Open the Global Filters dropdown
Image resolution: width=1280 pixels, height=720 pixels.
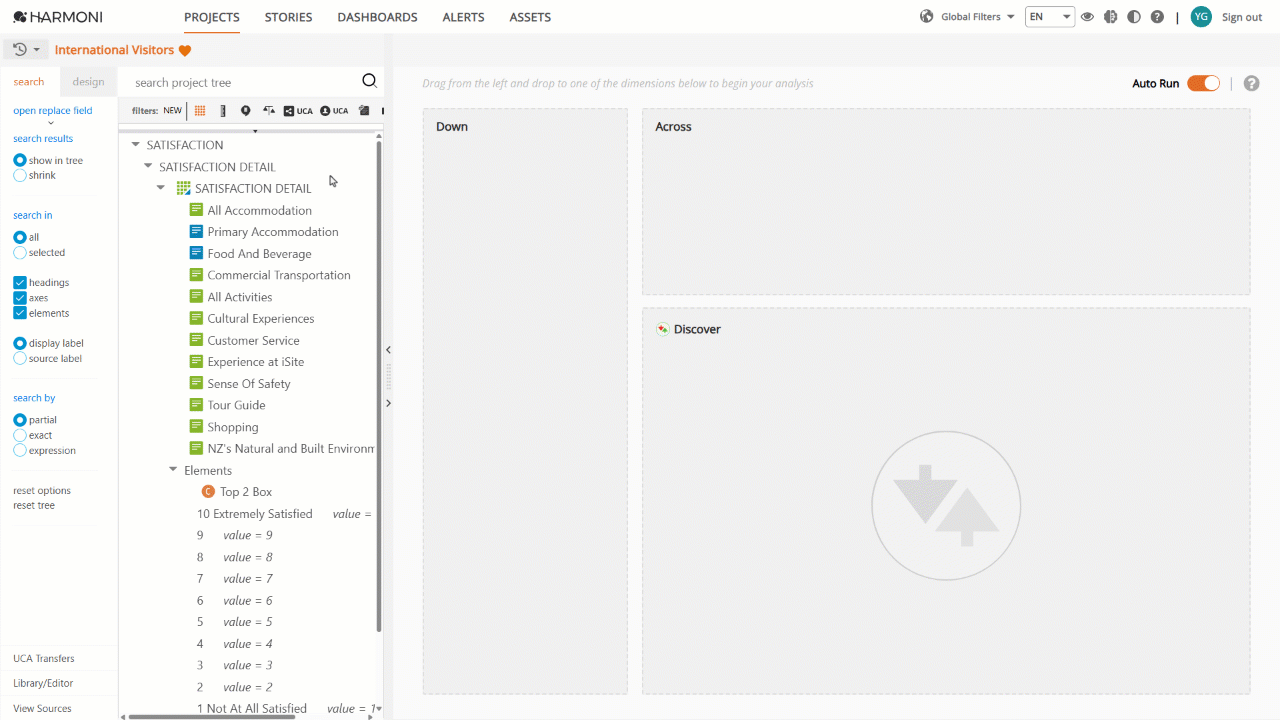pos(967,17)
